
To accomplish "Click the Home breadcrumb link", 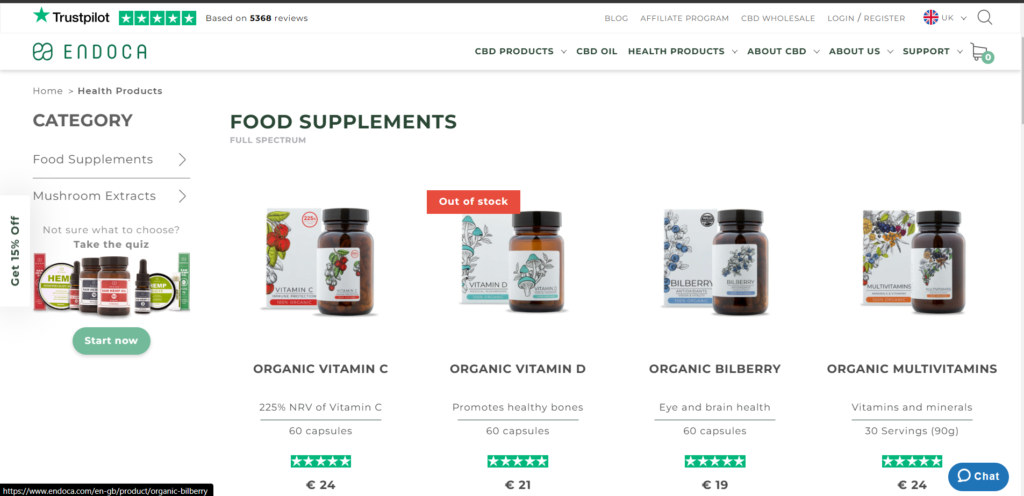I will [48, 91].
